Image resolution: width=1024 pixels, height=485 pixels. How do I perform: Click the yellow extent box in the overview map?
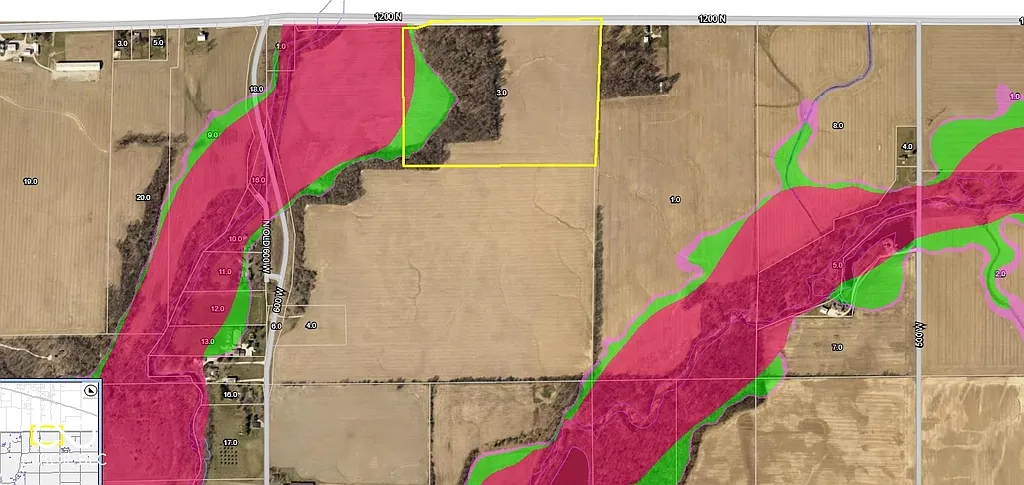pyautogui.click(x=47, y=435)
